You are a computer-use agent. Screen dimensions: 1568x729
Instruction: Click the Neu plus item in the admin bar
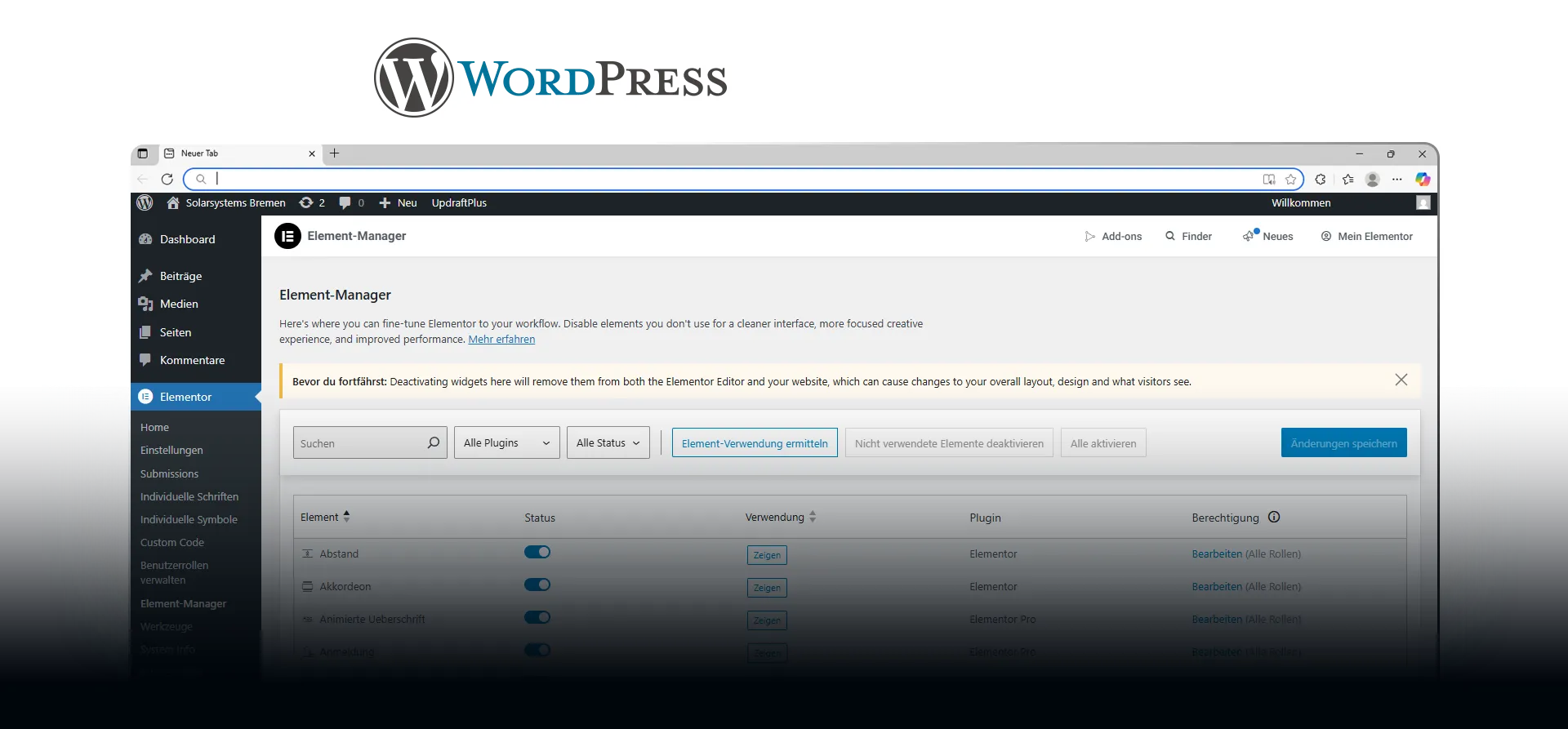(398, 202)
